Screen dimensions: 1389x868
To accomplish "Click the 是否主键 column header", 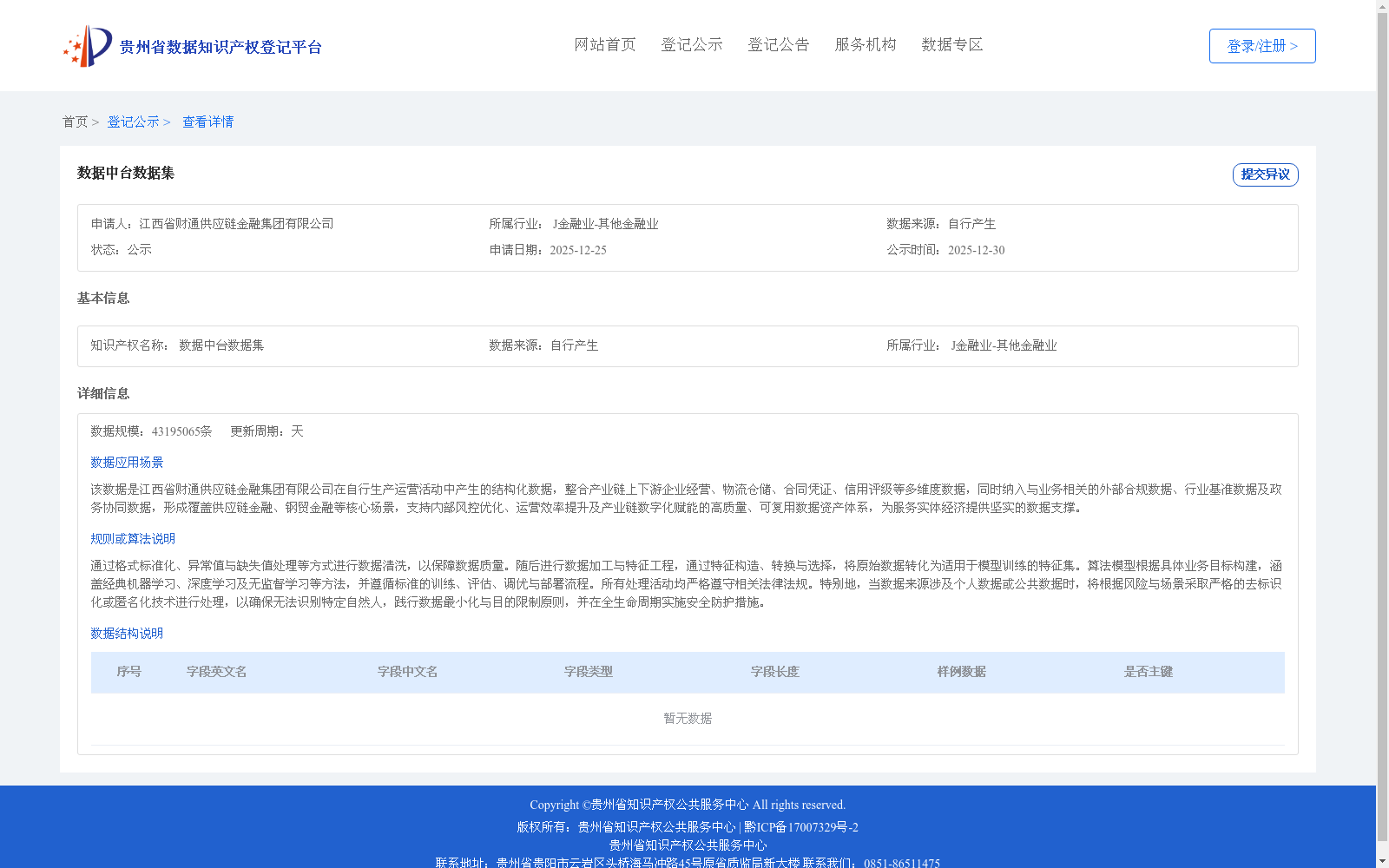I will [x=1149, y=672].
